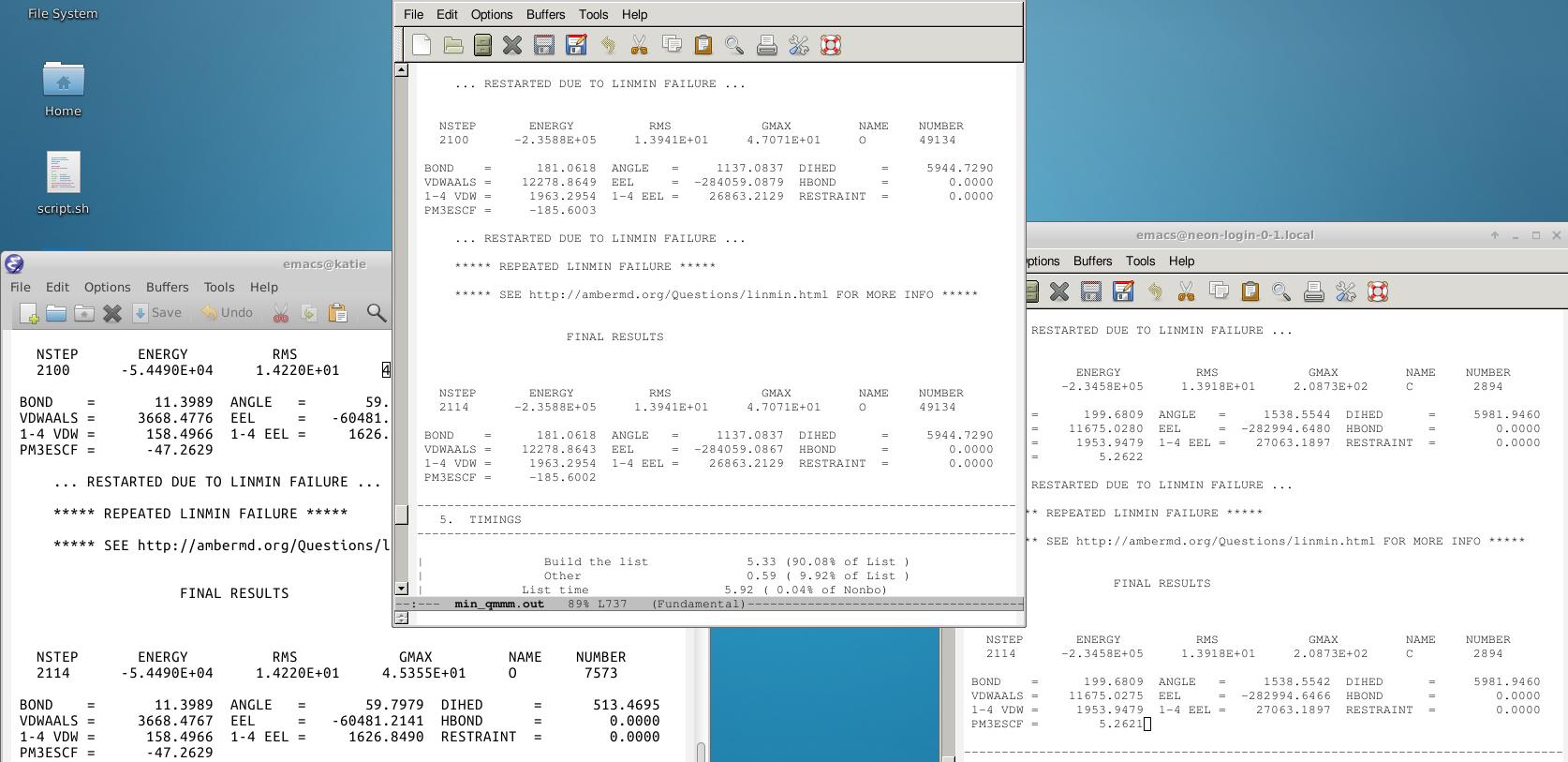
Task: Click scissors Cut icon in emacs@katie window
Action: coord(280,313)
